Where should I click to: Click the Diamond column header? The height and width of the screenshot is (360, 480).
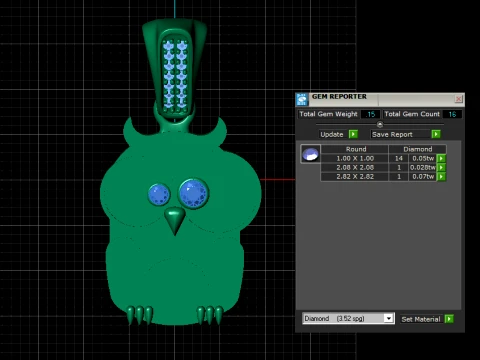coord(417,149)
